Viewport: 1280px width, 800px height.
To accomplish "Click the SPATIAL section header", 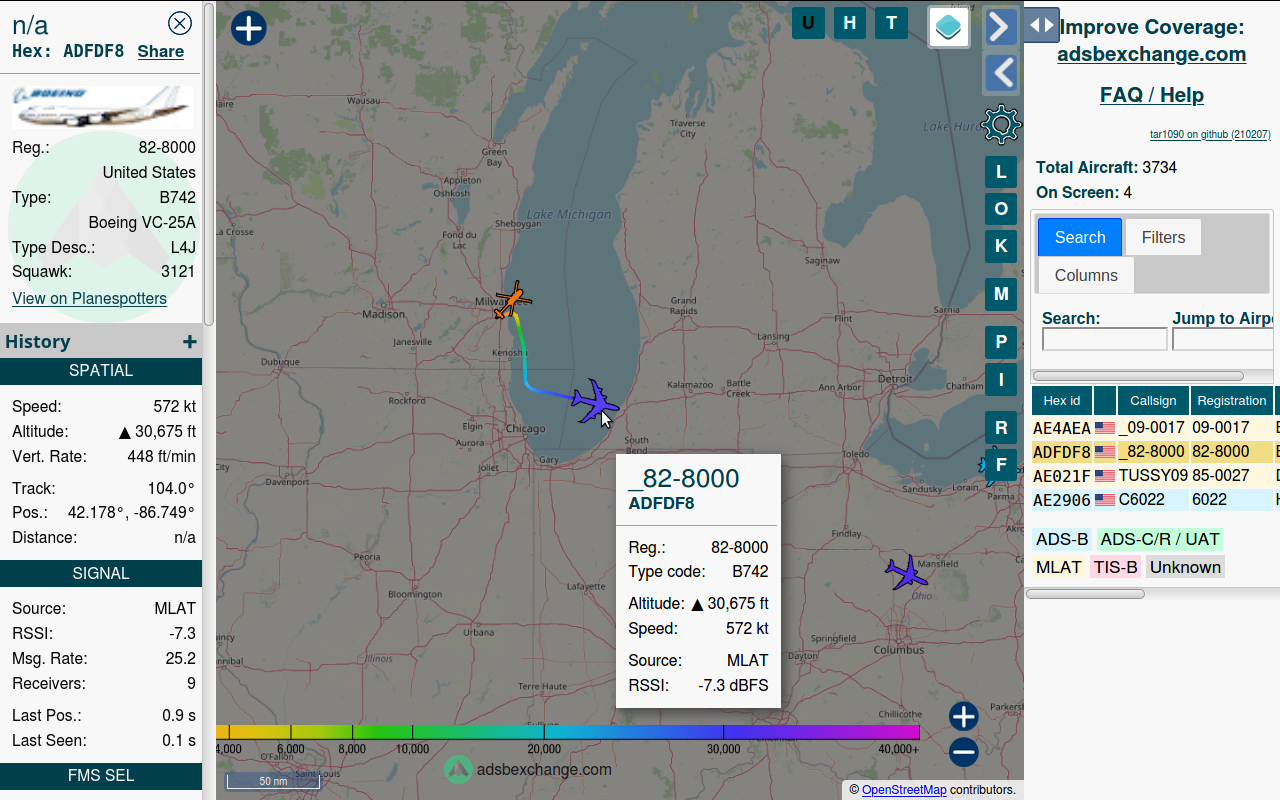I will click(101, 371).
